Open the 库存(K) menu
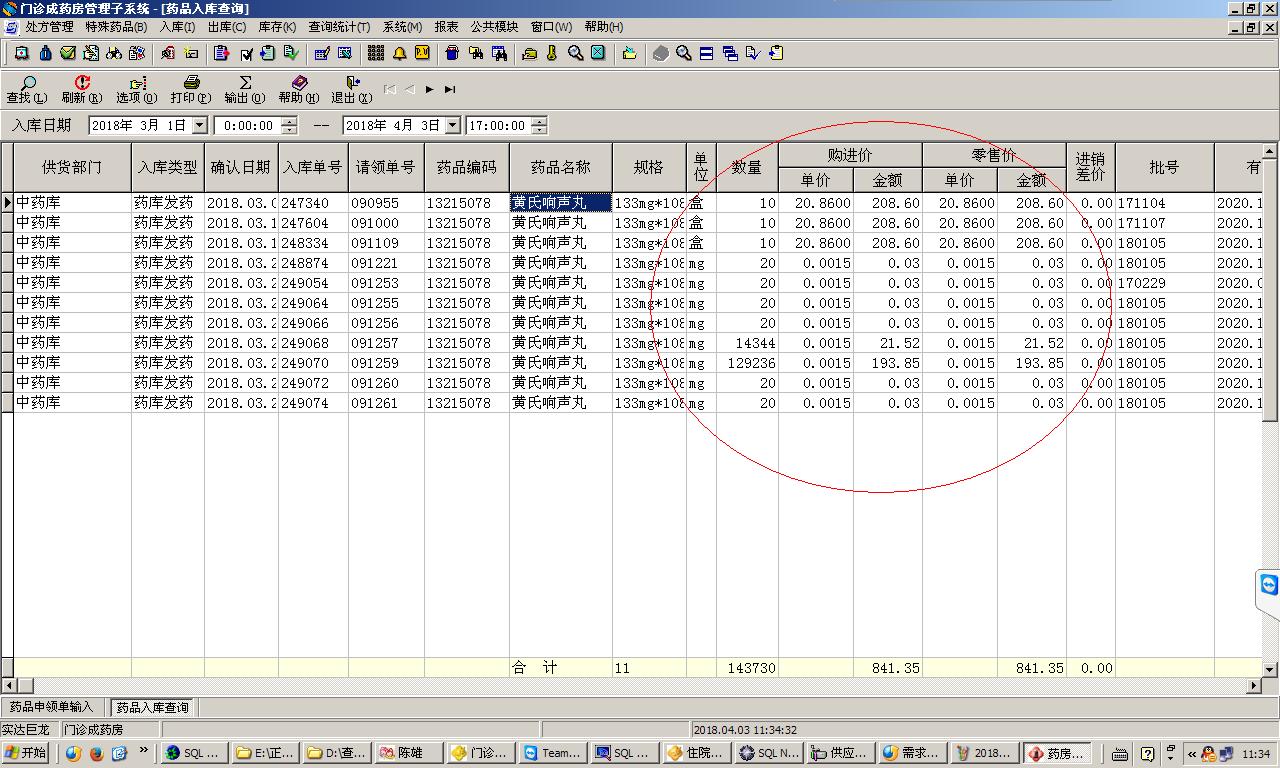The height and width of the screenshot is (768, 1280). click(x=277, y=27)
